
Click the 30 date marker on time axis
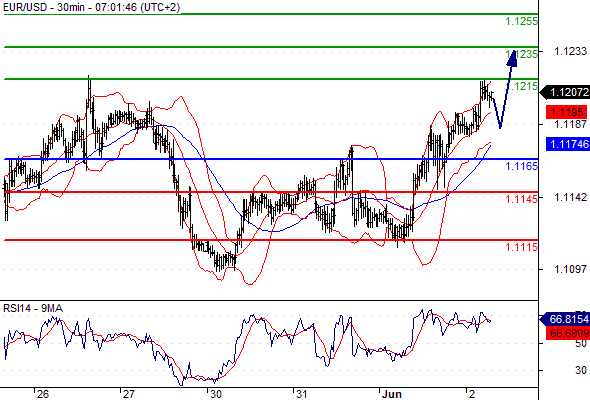click(216, 394)
